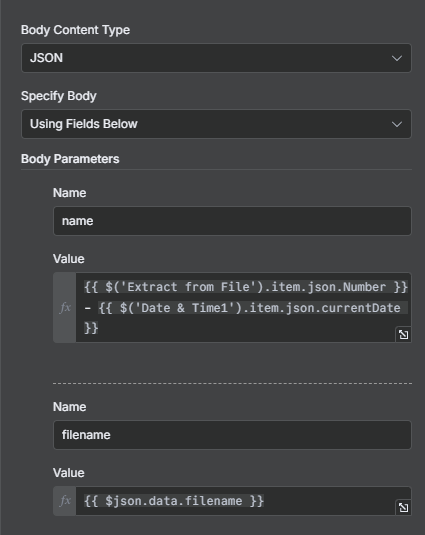Open the Body Content Type JSON dropdown

coord(216,58)
